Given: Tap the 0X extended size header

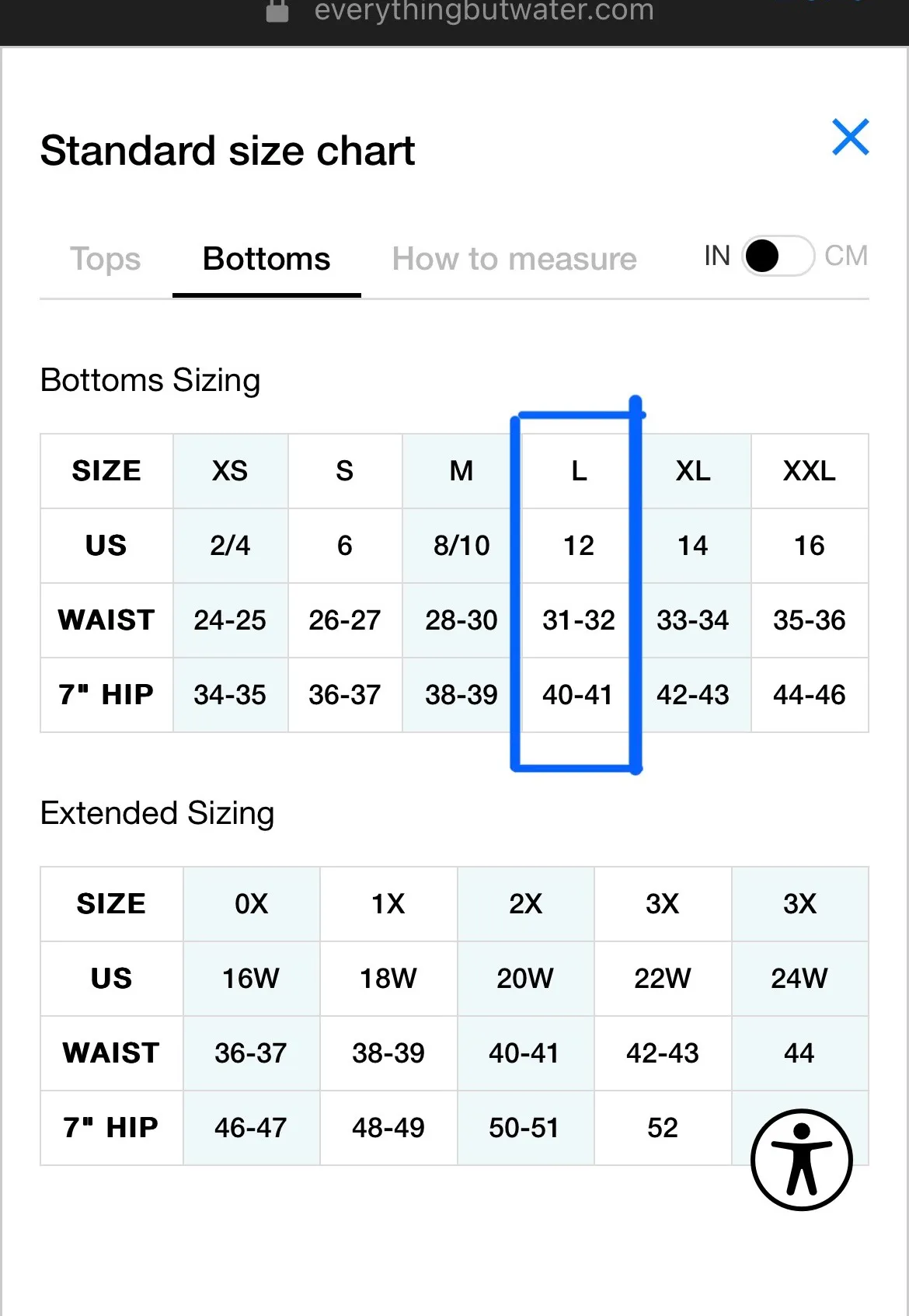Looking at the screenshot, I should point(251,904).
